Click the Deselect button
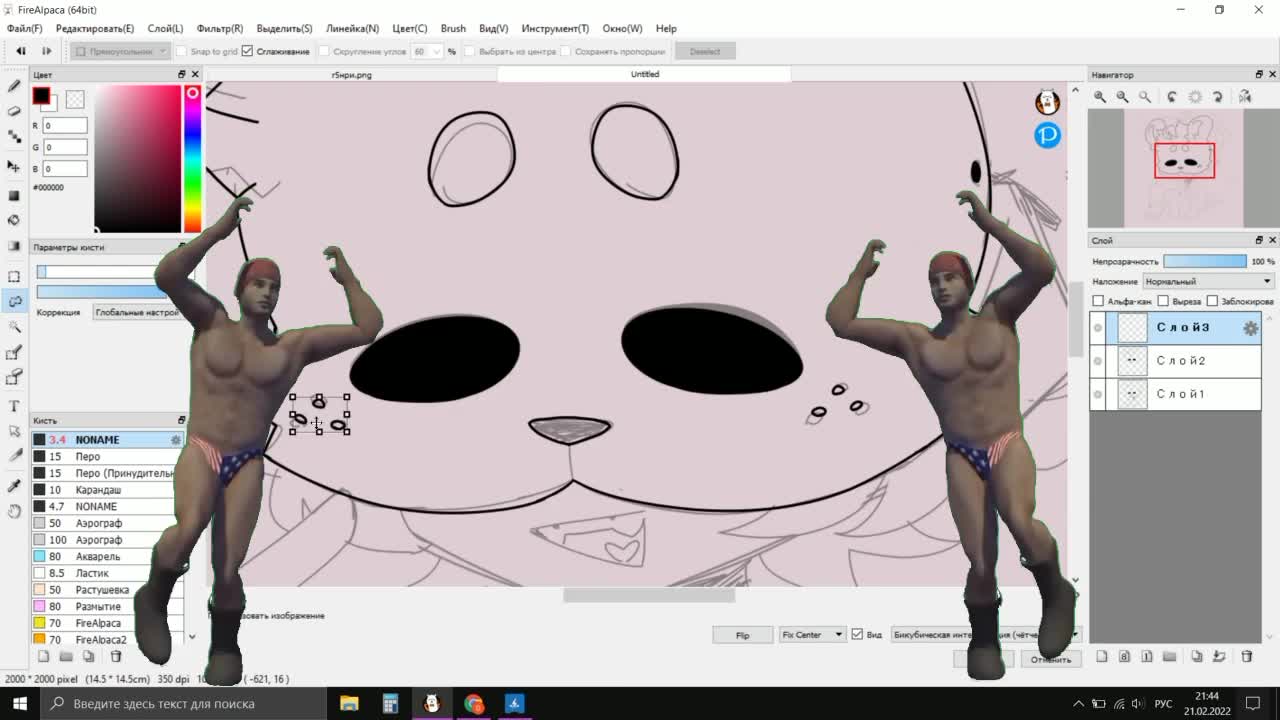 point(705,51)
